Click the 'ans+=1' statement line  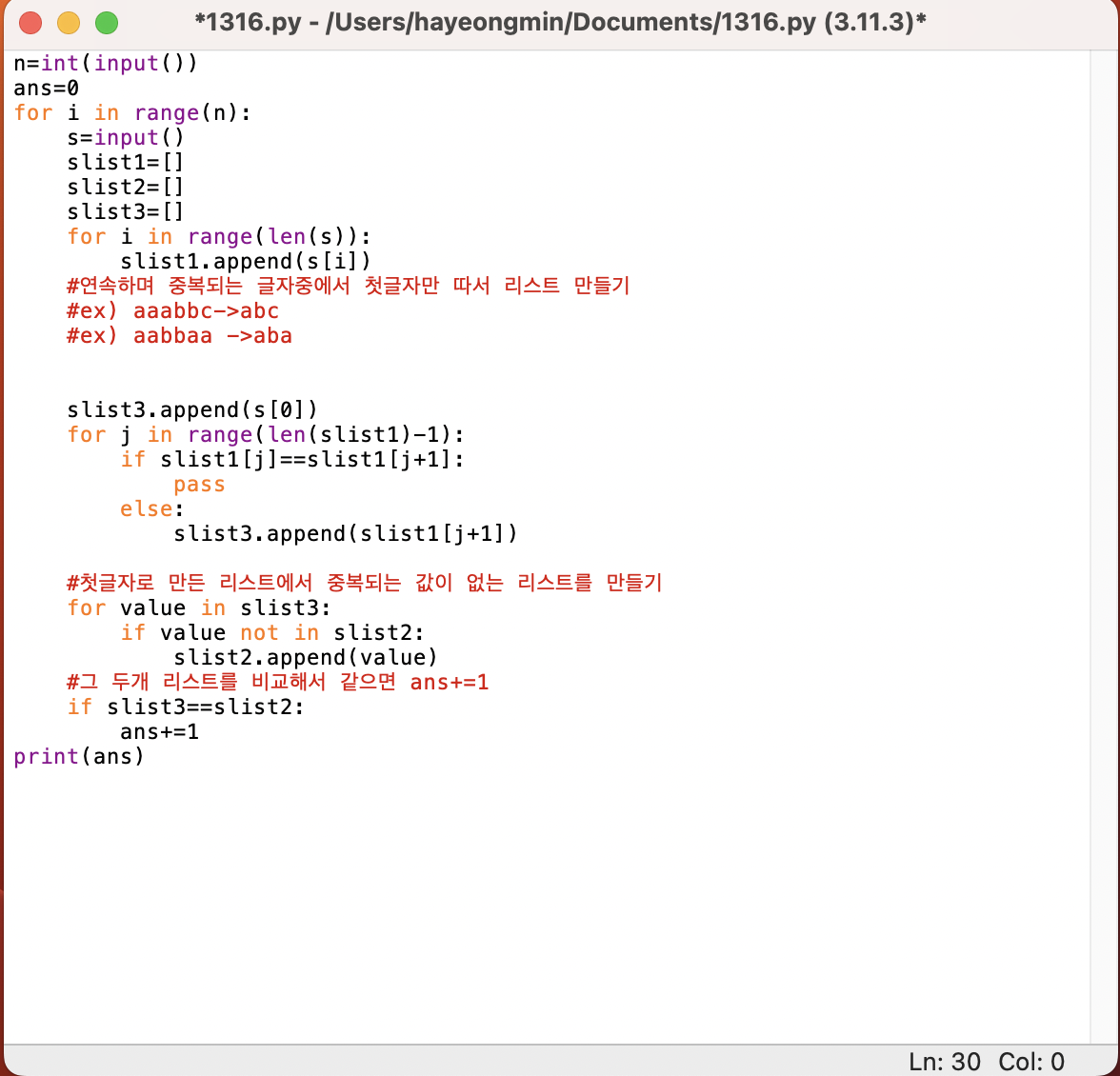(x=159, y=732)
